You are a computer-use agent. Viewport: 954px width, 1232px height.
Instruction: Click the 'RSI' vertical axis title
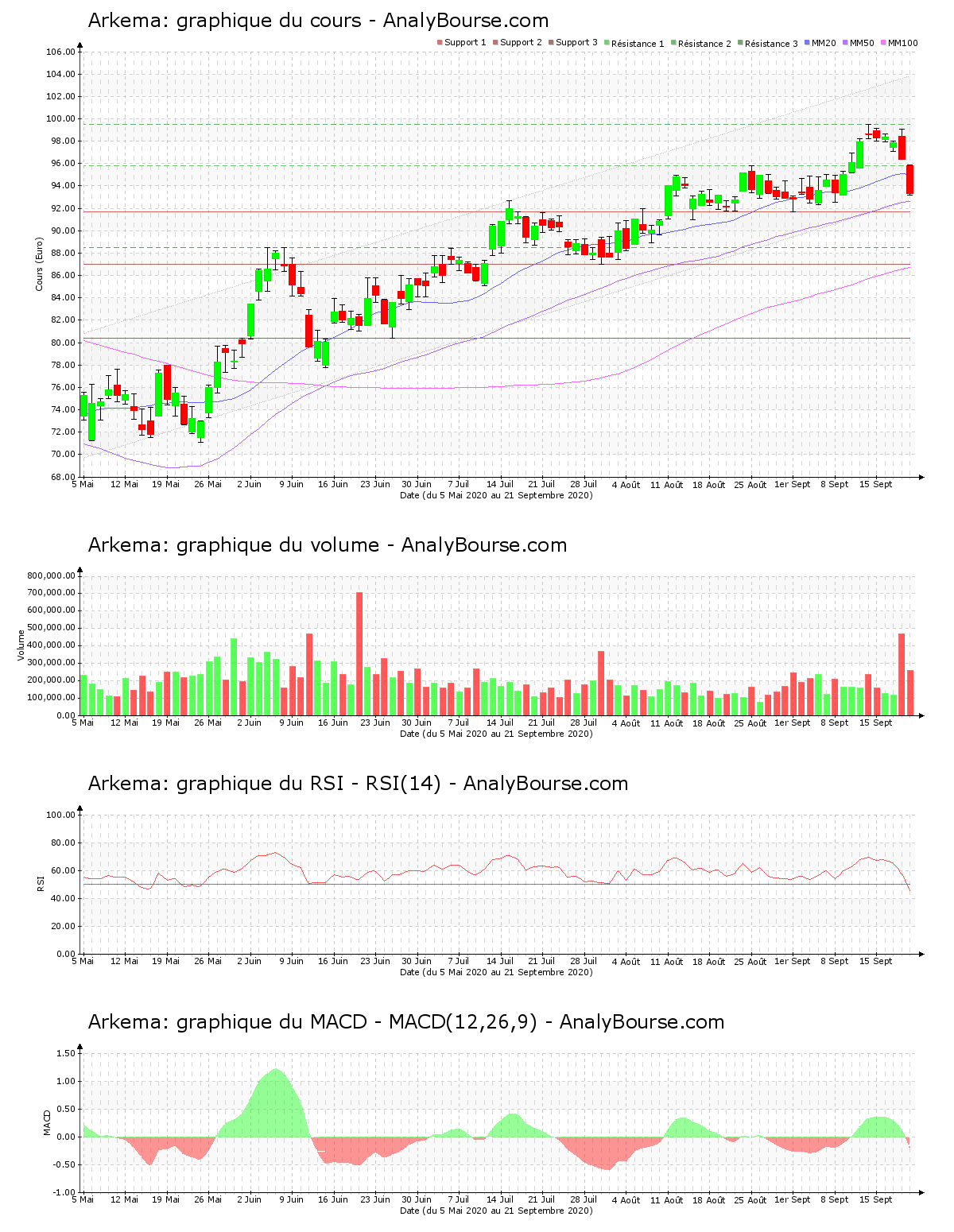pos(40,883)
